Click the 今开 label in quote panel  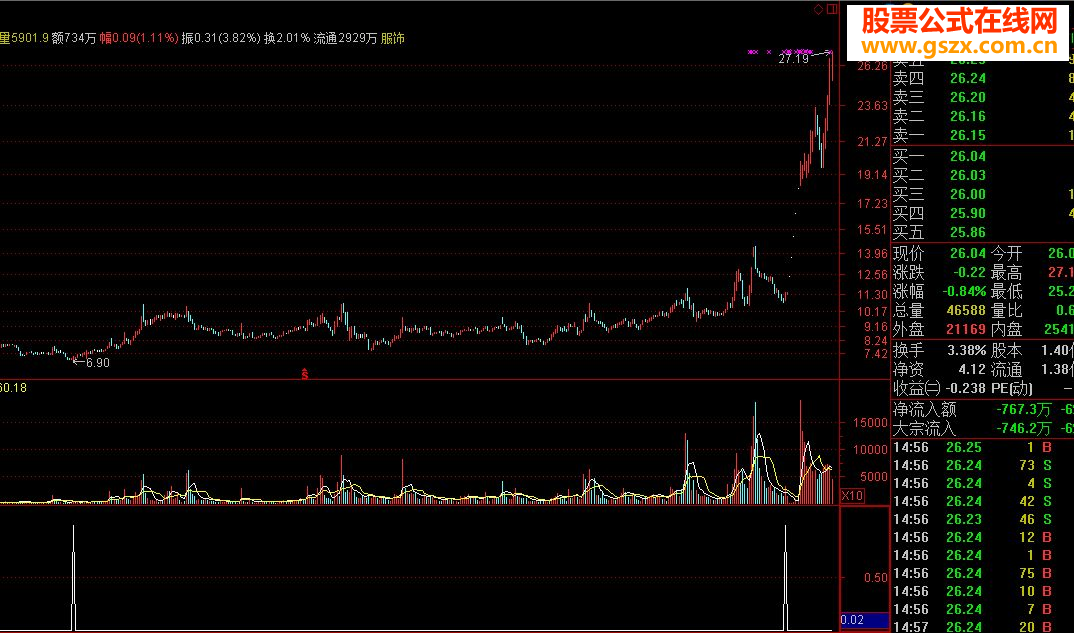coord(1006,253)
